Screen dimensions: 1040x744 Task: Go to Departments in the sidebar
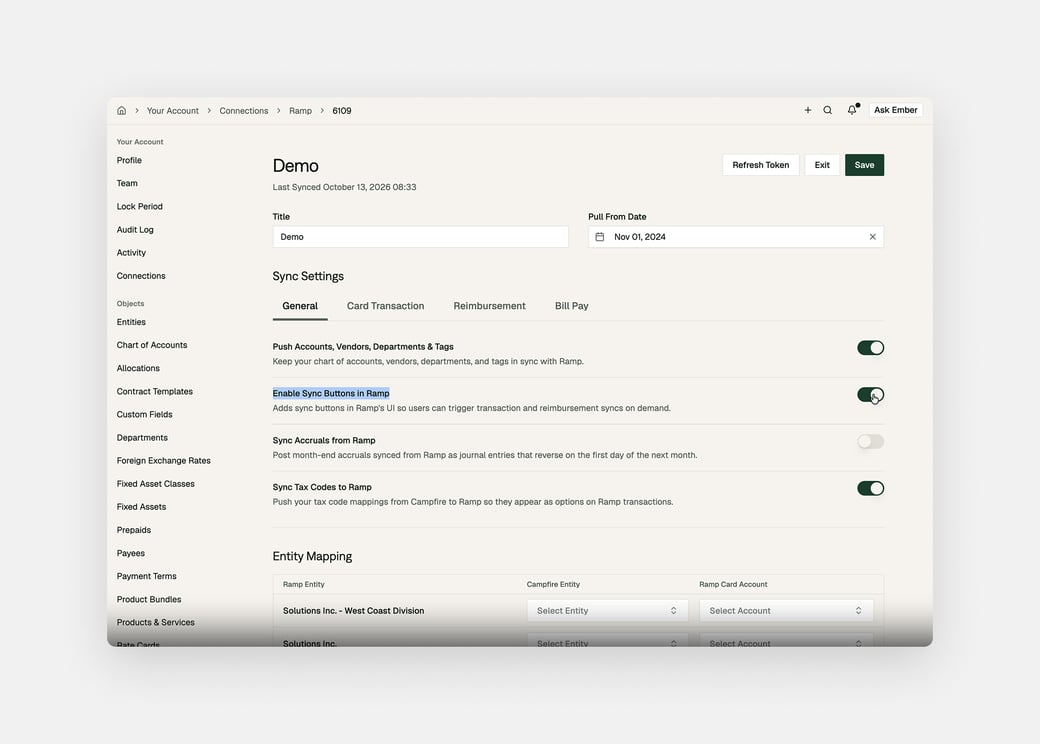pos(142,438)
